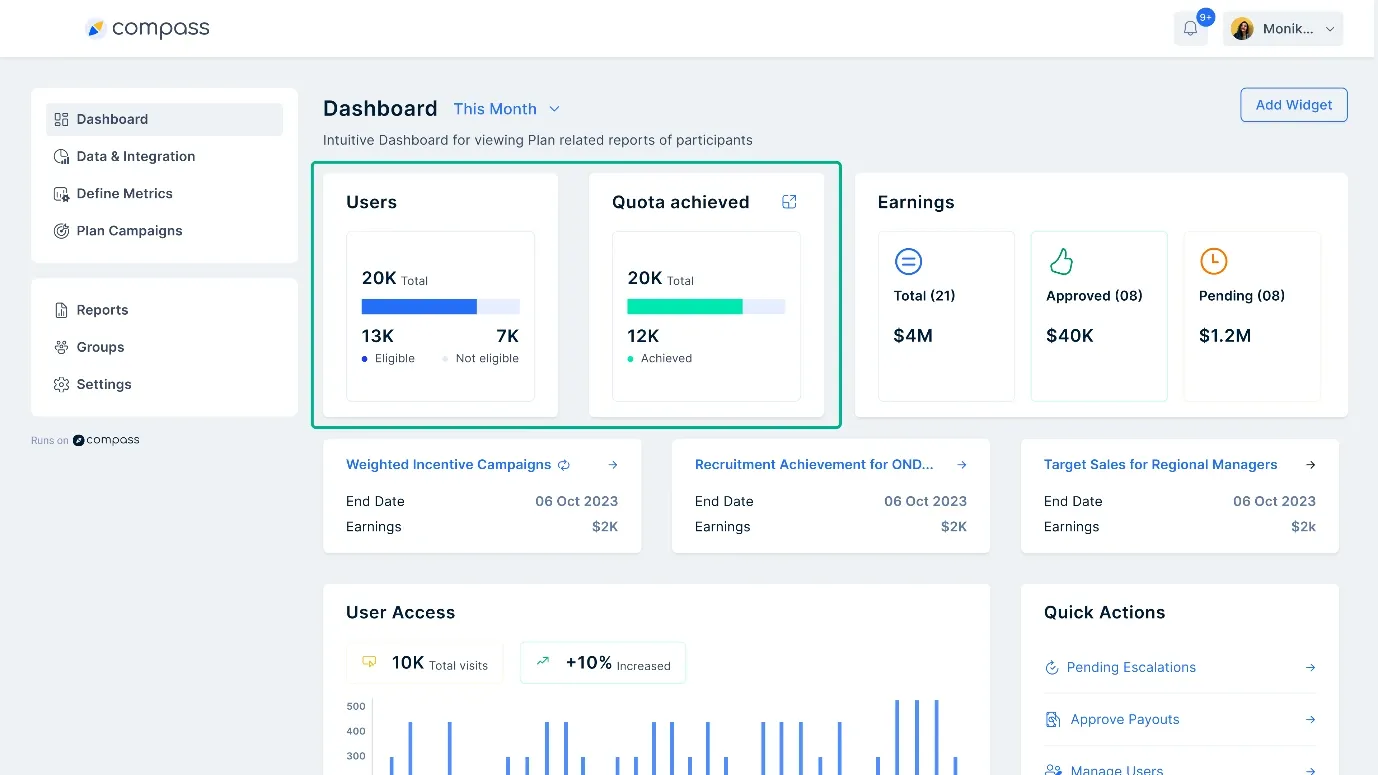Select the Approved (08) earnings card
1378x775 pixels.
coord(1098,316)
